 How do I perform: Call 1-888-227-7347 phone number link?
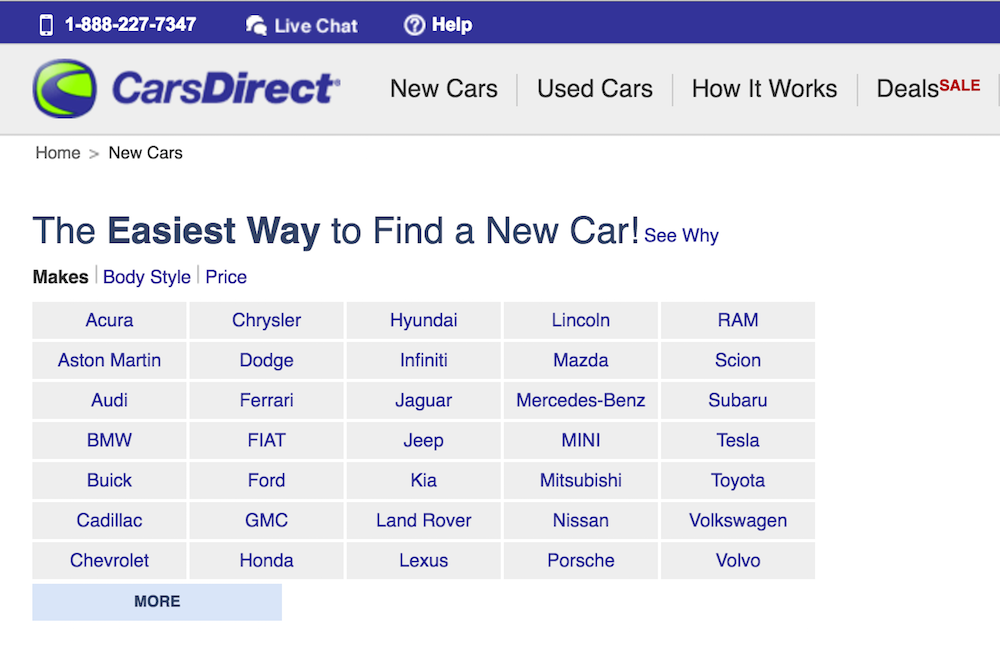[x=130, y=24]
